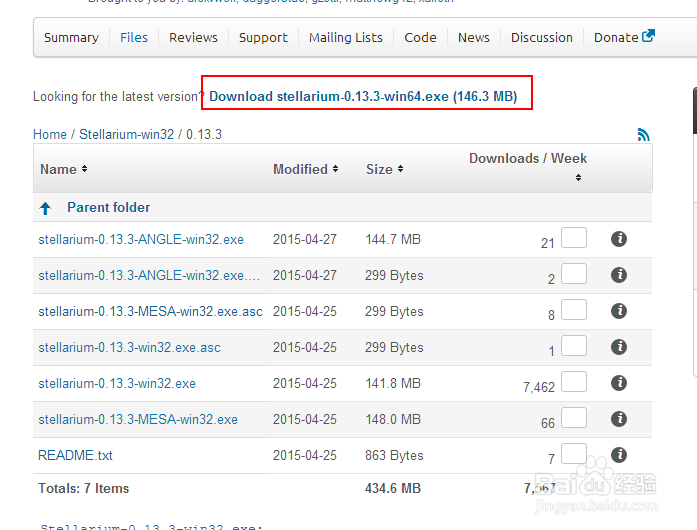Open the Mailing Lists tab
This screenshot has width=697, height=530.
click(x=346, y=37)
